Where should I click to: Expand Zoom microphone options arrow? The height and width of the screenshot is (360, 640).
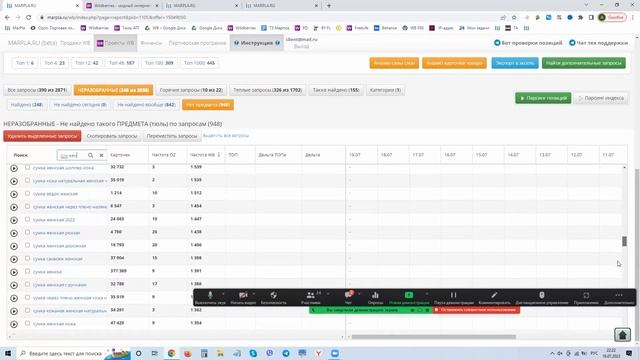223,294
